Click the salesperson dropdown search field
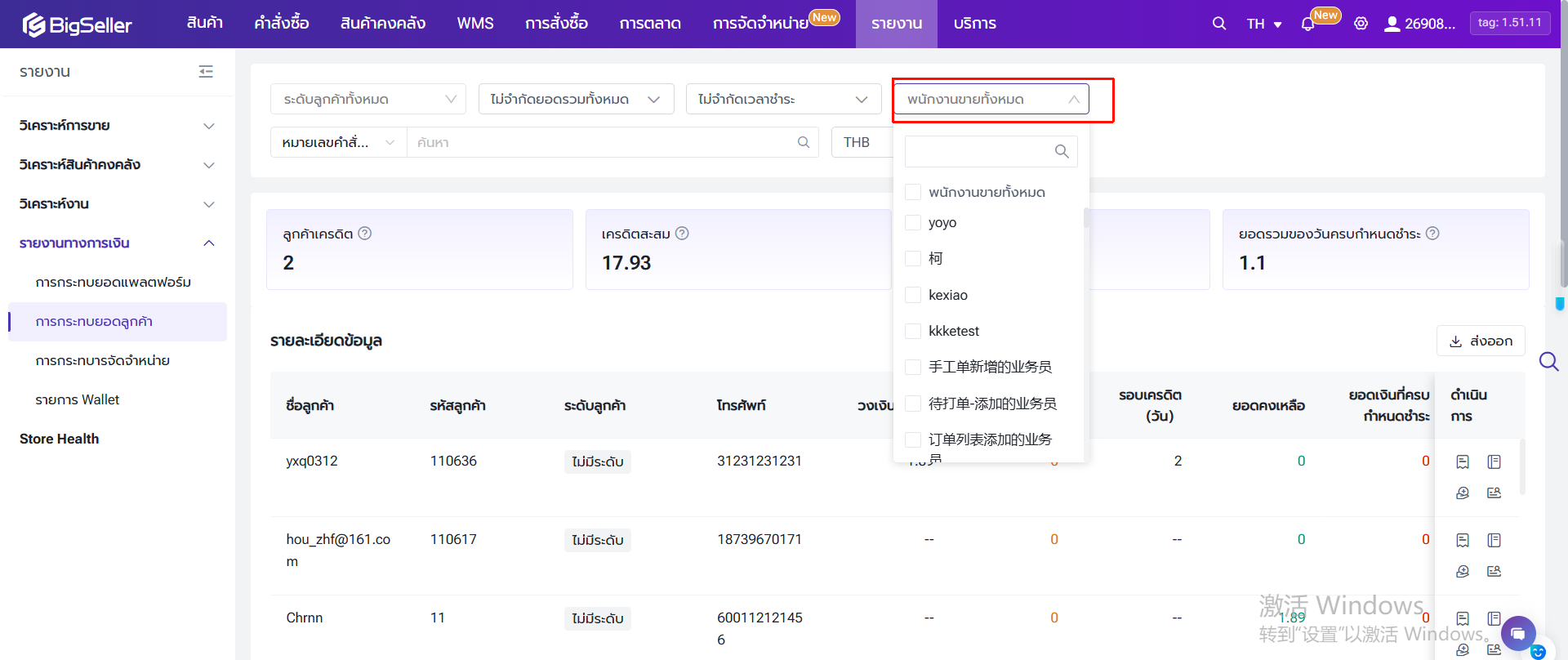Screen dimensions: 1568x660 click(981, 151)
